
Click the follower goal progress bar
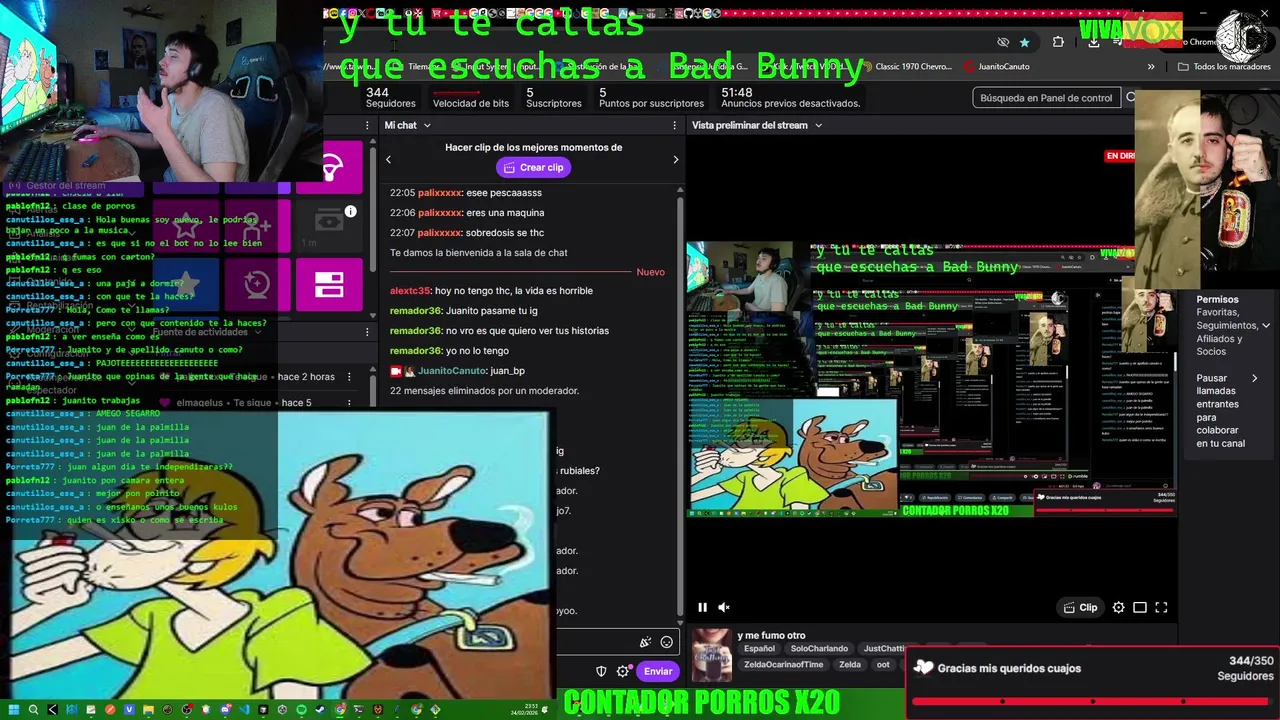(x=1092, y=701)
